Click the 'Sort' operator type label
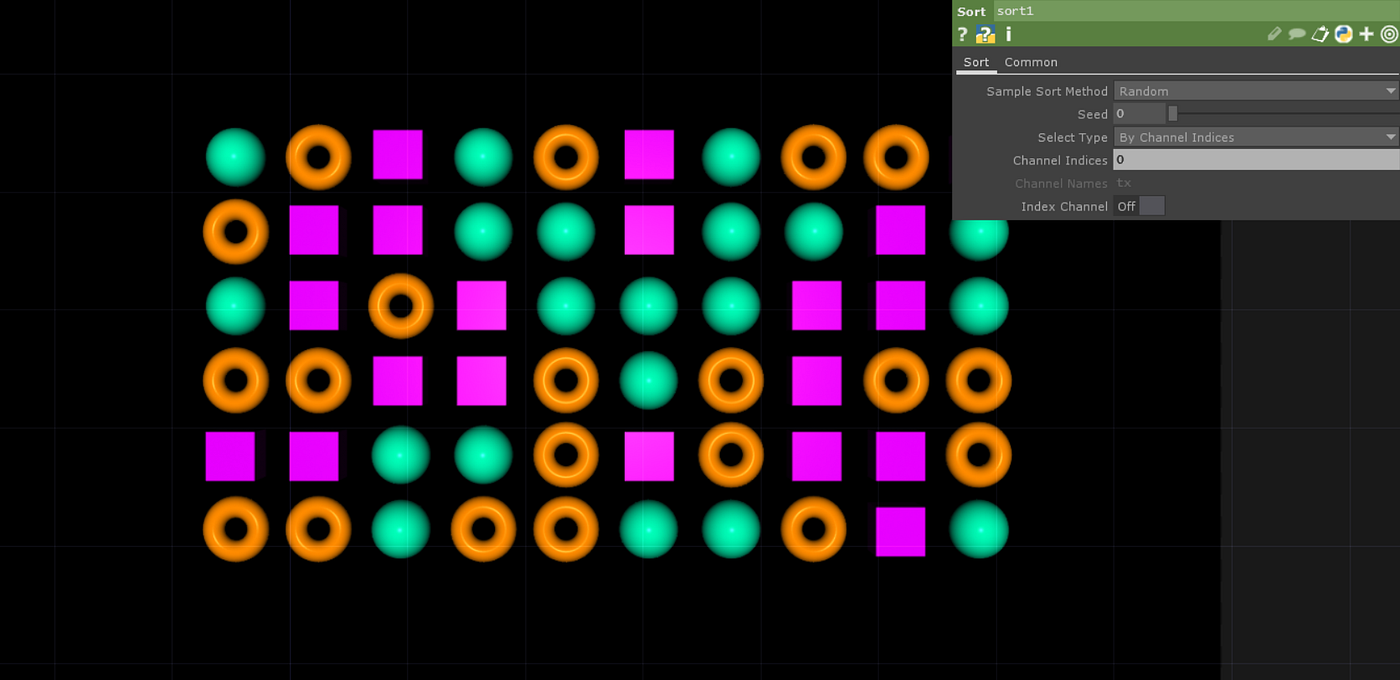 971,11
